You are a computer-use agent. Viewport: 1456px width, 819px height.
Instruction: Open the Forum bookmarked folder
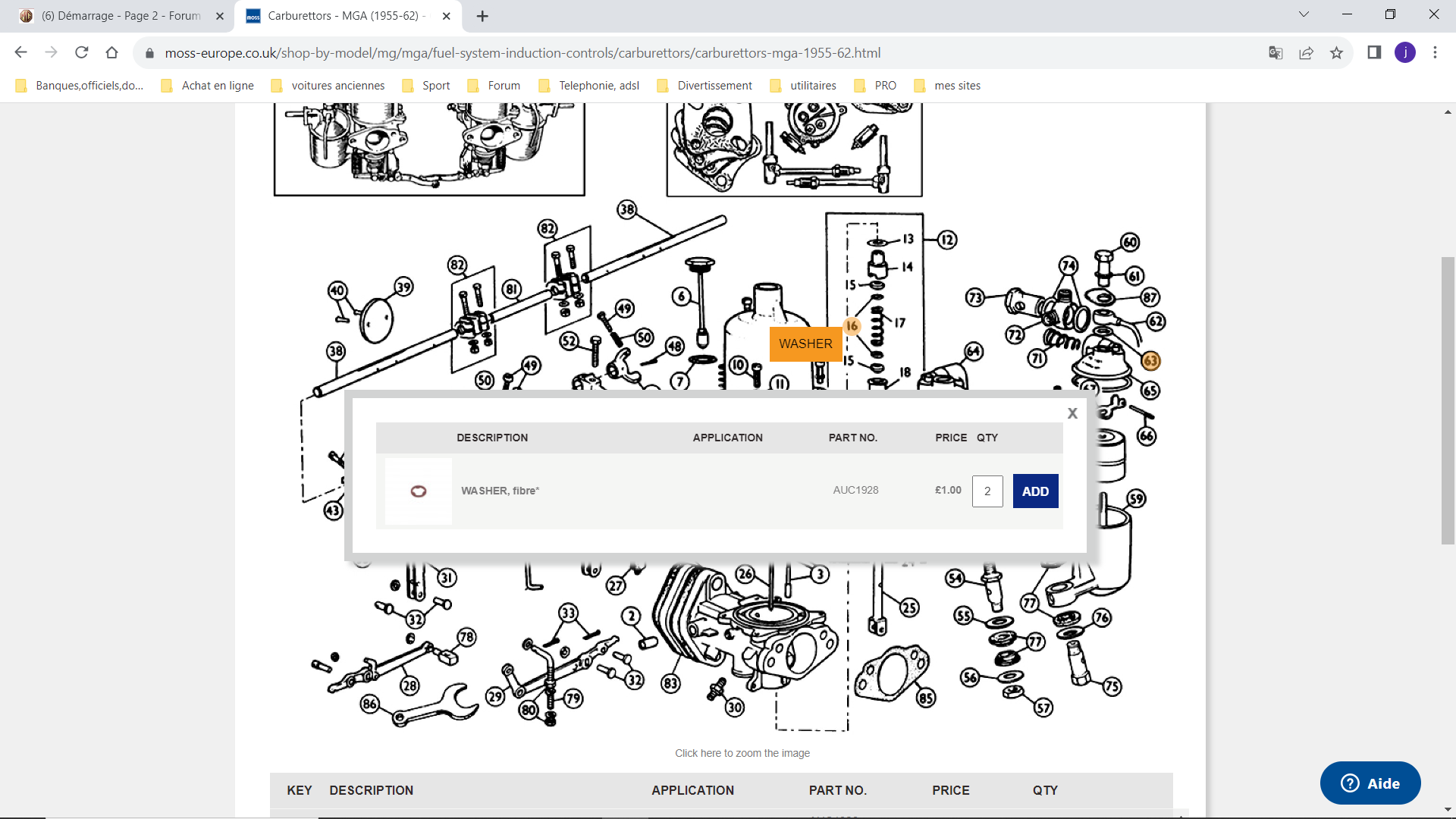504,85
